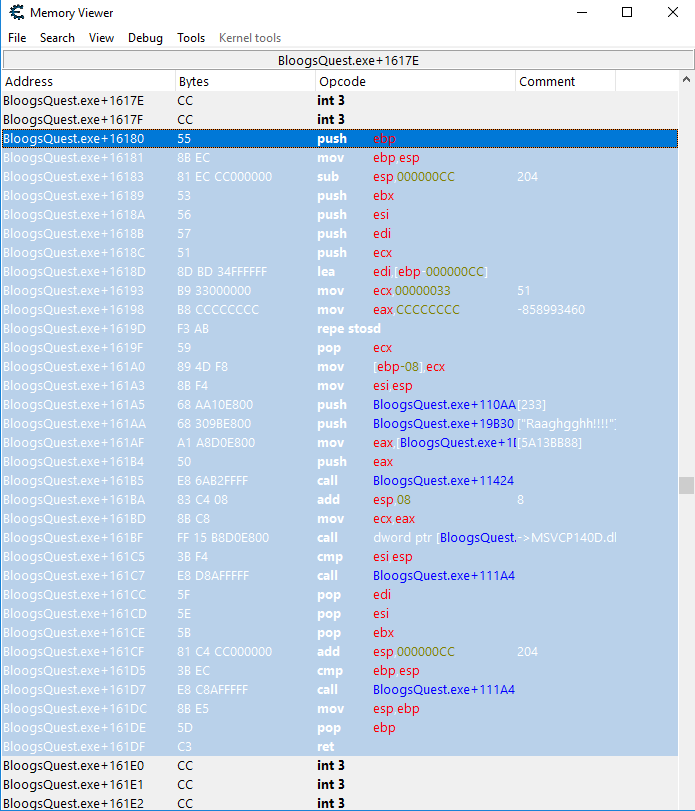Select the int 3 row at +161E1
The width and height of the screenshot is (695, 811).
coord(340,785)
